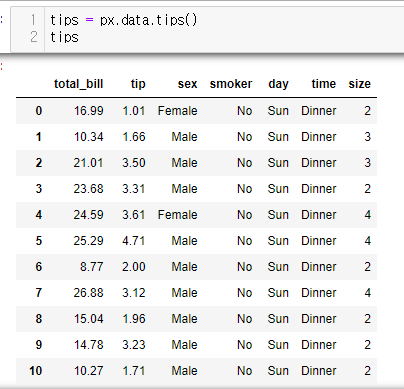Click tip value 3.31
The image size is (404, 389).
[x=134, y=189]
